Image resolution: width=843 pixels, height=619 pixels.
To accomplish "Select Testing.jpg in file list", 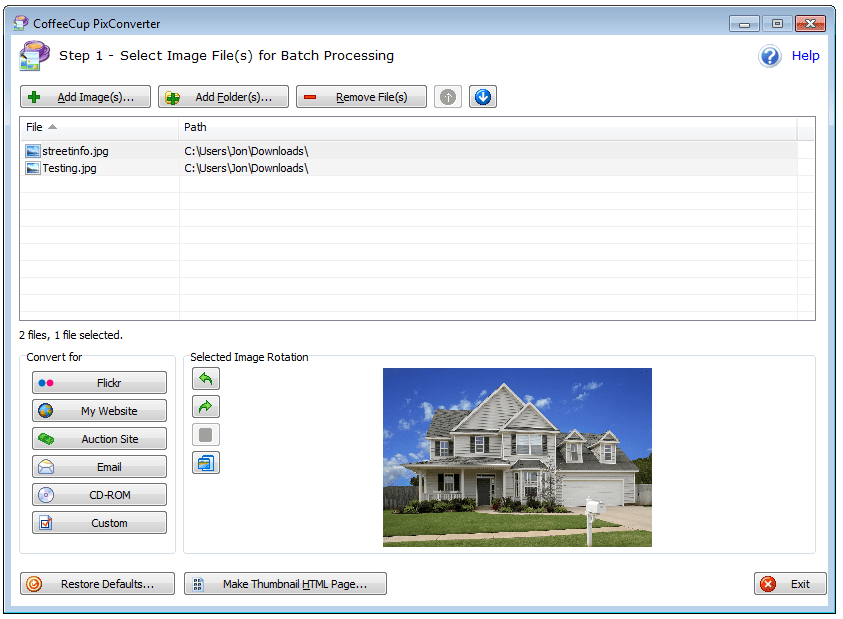I will coord(69,168).
